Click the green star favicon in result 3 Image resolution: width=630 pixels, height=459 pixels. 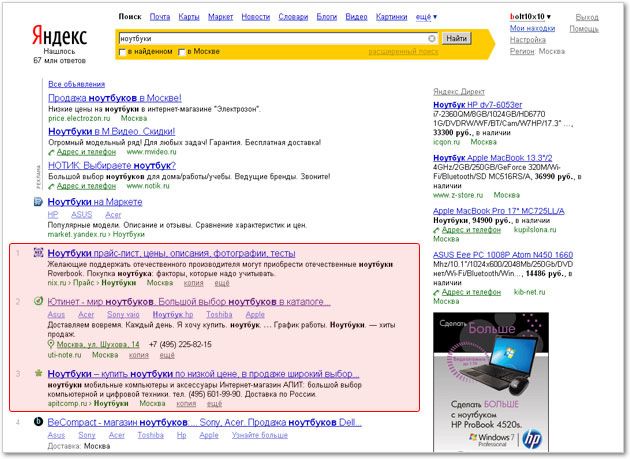tap(38, 373)
